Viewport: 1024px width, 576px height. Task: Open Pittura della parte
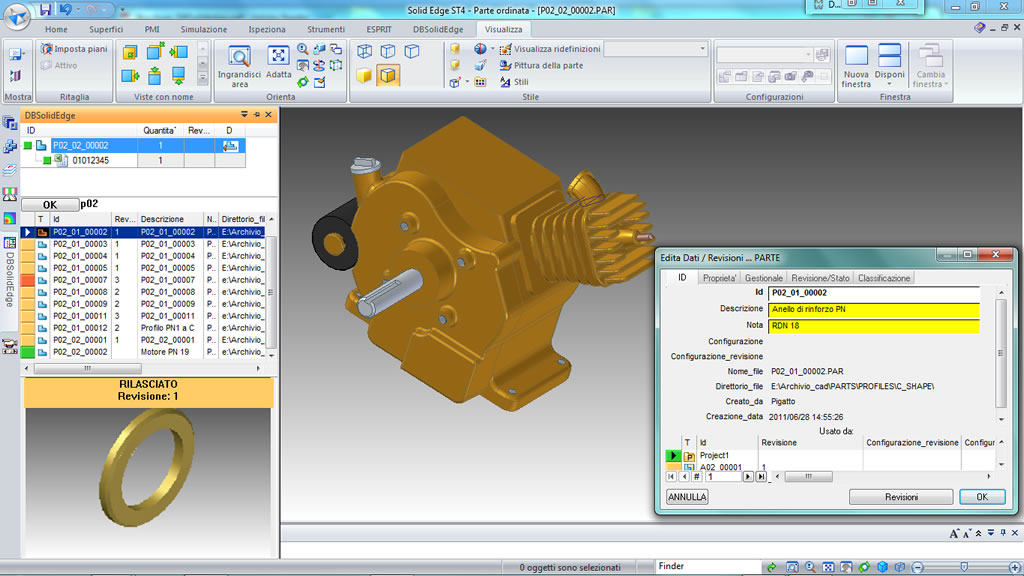(x=541, y=65)
